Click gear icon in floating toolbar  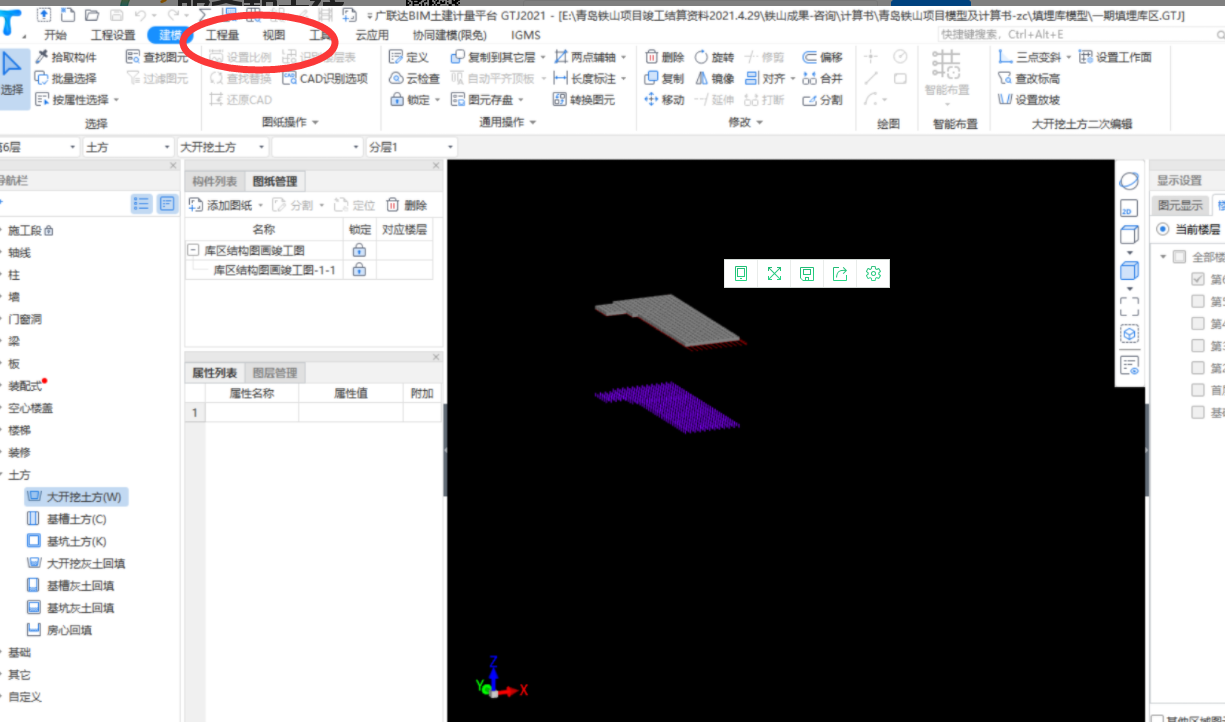coord(873,273)
